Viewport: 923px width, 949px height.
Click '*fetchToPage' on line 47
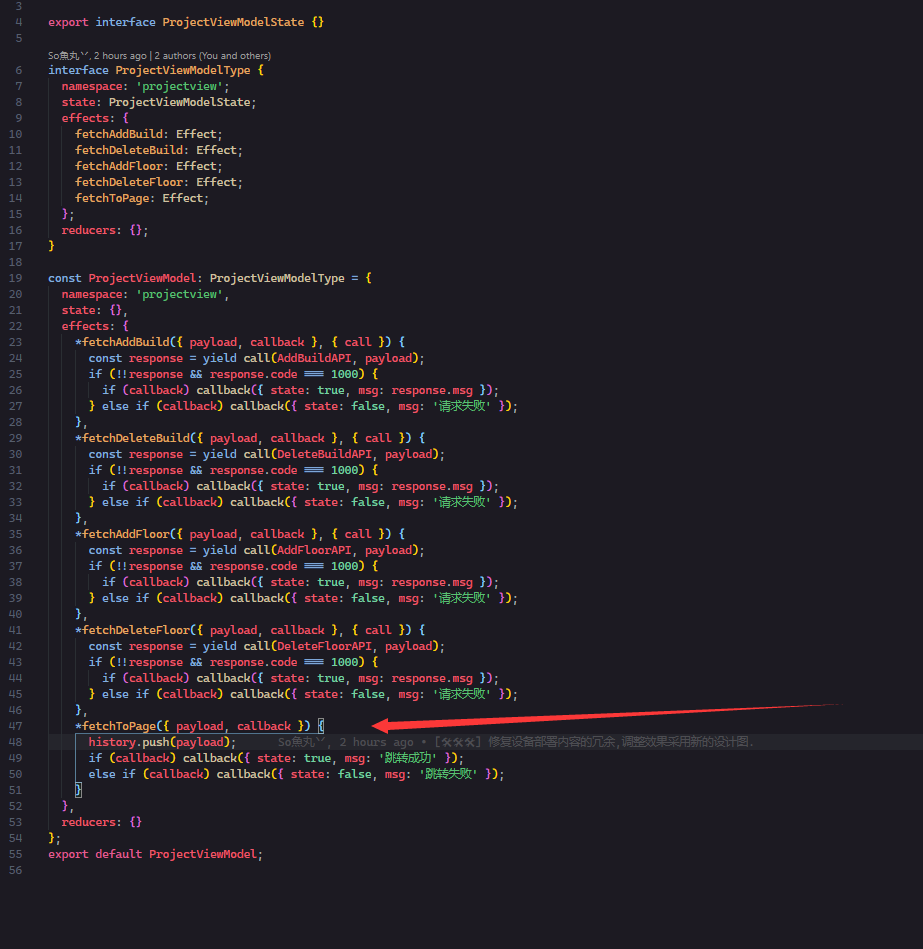click(x=116, y=726)
